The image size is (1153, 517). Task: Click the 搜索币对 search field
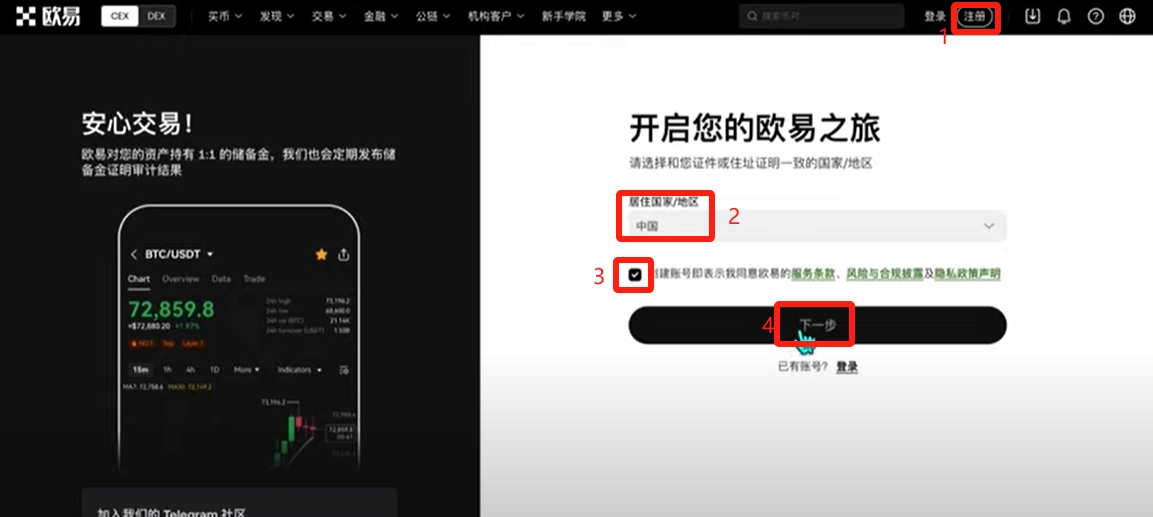(x=821, y=16)
